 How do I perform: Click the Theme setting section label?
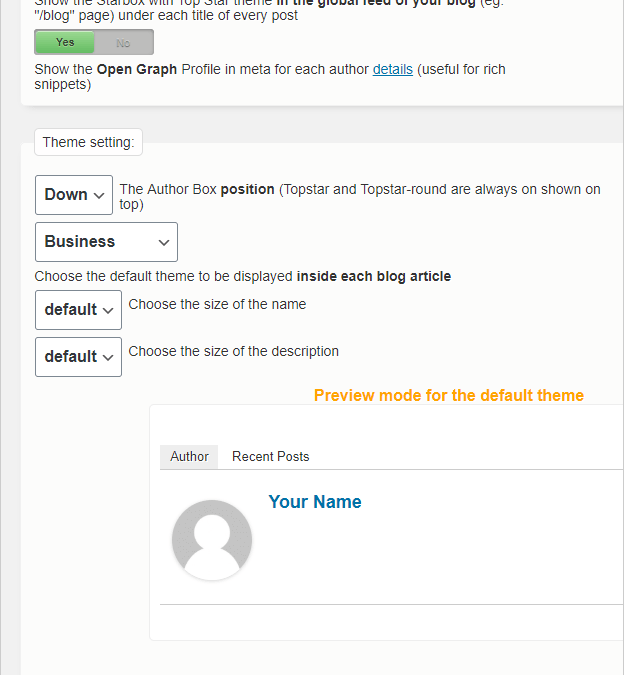click(x=88, y=142)
